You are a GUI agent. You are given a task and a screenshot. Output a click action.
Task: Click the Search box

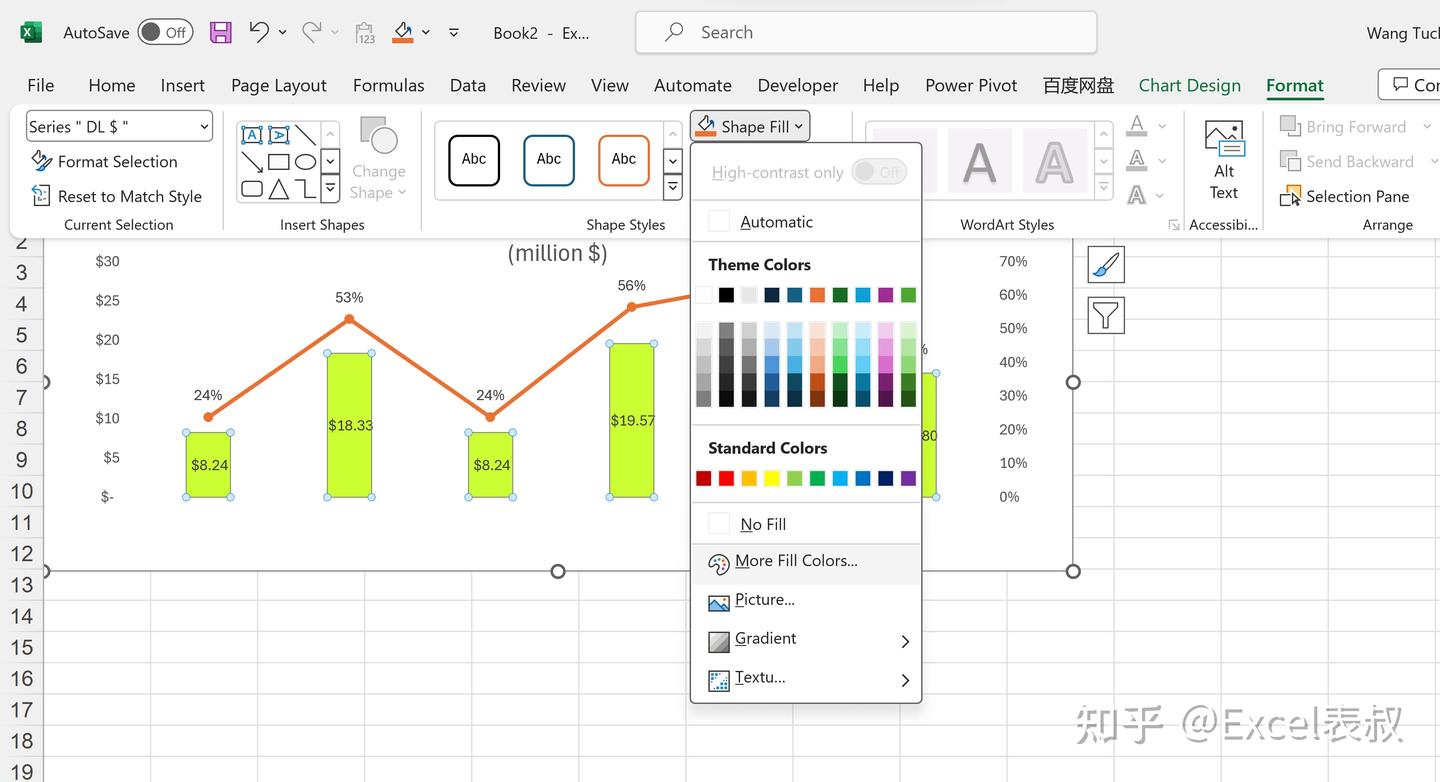point(866,33)
